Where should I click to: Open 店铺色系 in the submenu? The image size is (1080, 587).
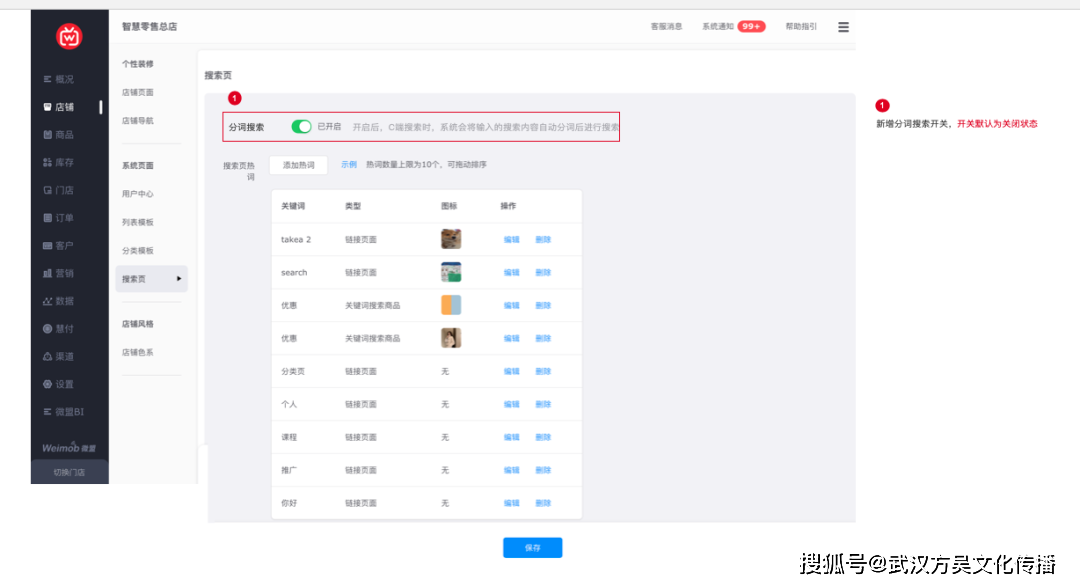(x=138, y=352)
